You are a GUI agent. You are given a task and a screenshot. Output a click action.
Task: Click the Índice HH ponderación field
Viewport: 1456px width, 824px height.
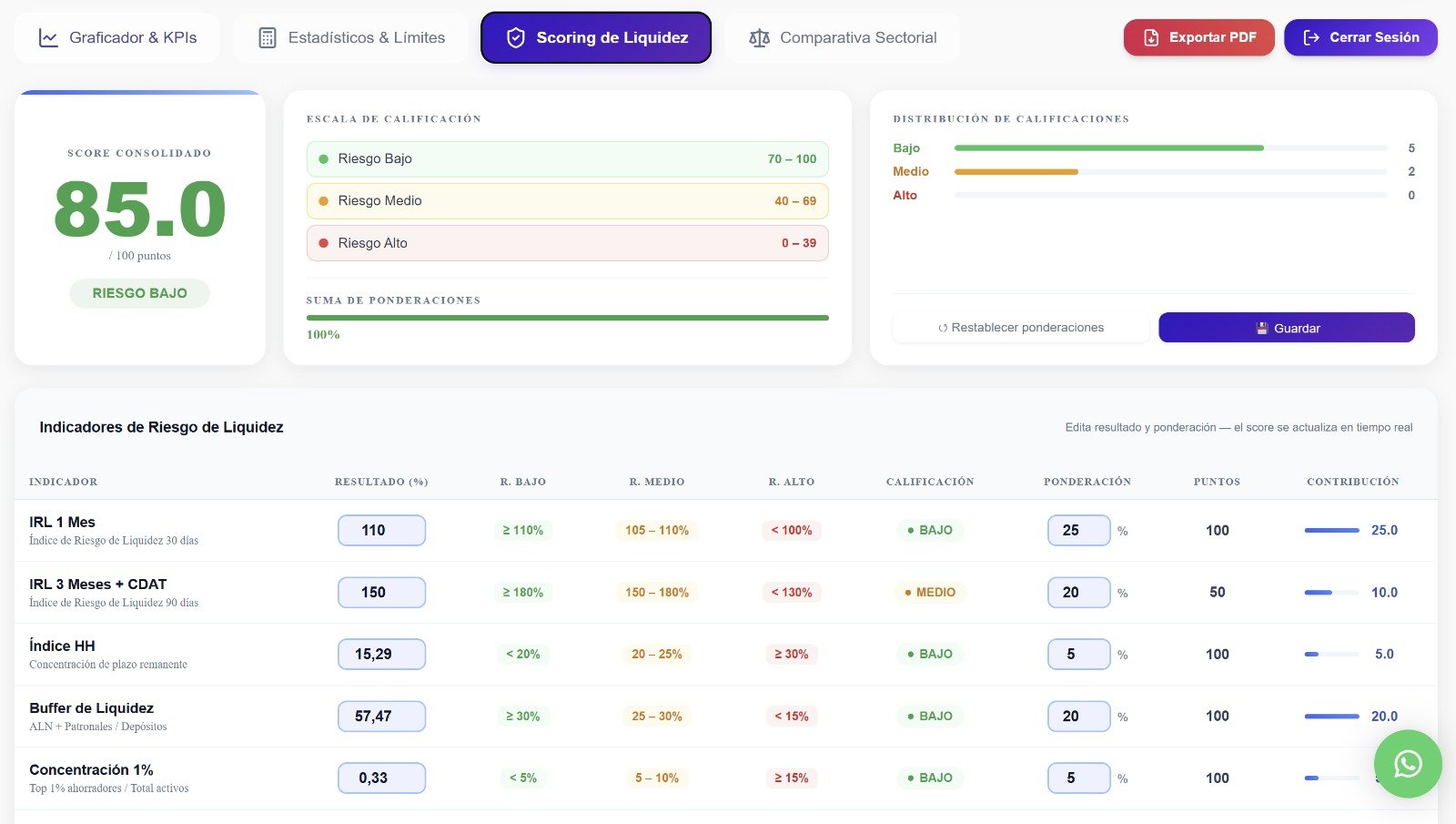1078,654
